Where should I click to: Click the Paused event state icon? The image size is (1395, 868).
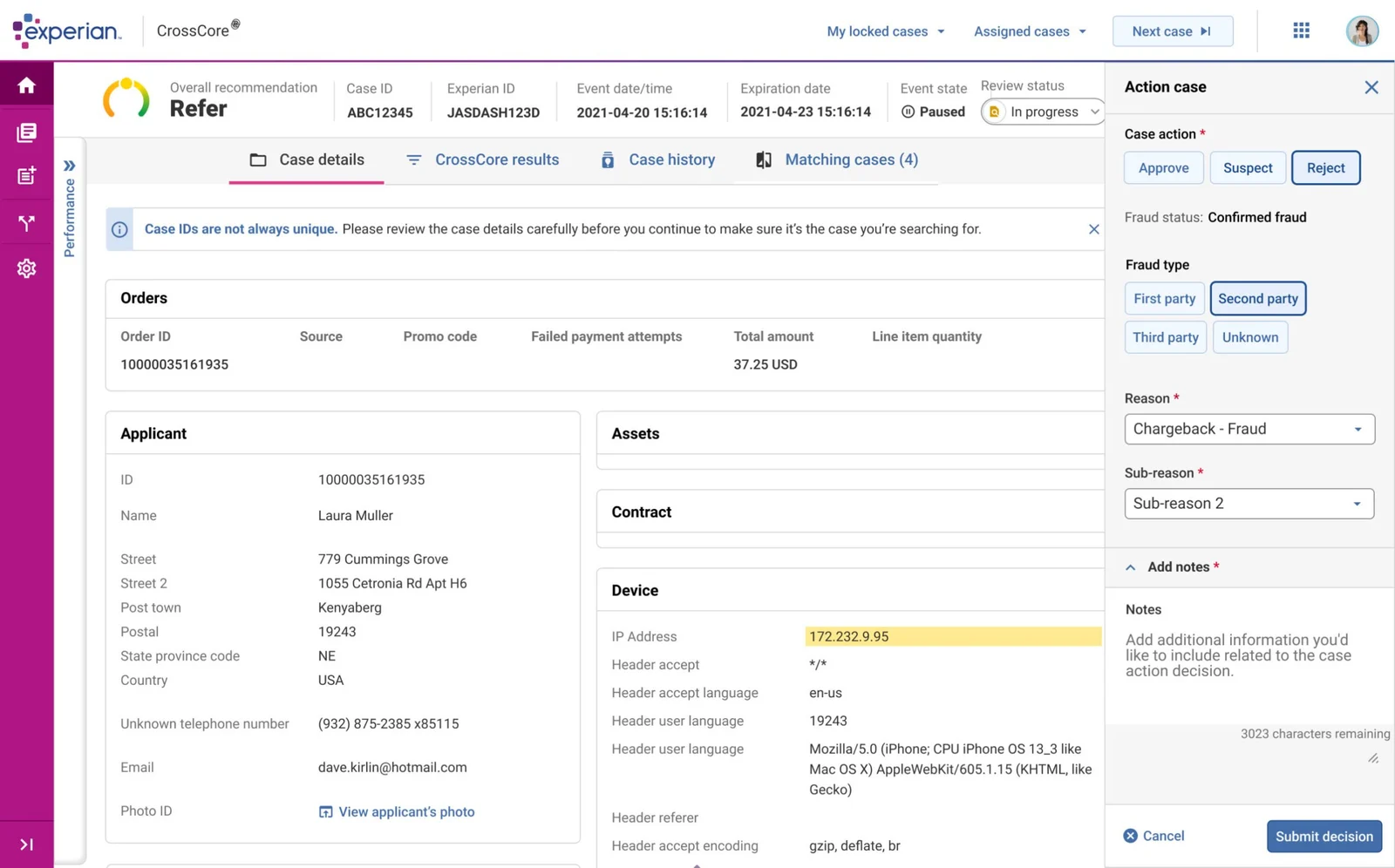(x=908, y=112)
